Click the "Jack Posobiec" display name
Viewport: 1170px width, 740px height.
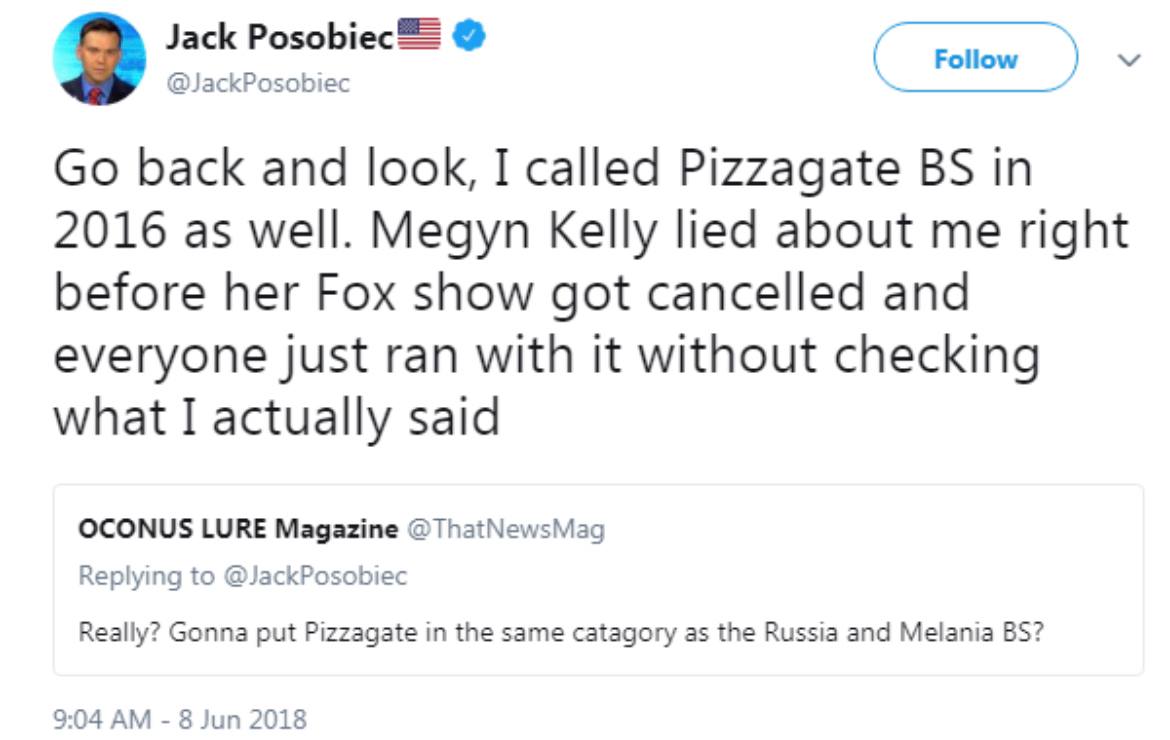click(279, 38)
